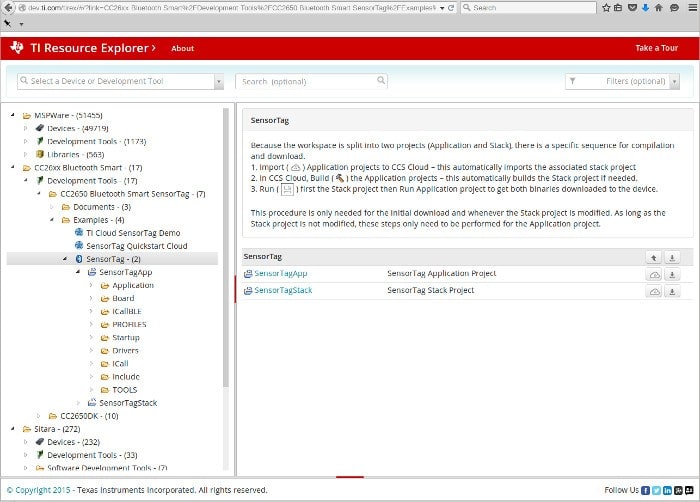The image size is (700, 502).
Task: Open the Filters (optional) dropdown arrow
Action: (x=675, y=81)
